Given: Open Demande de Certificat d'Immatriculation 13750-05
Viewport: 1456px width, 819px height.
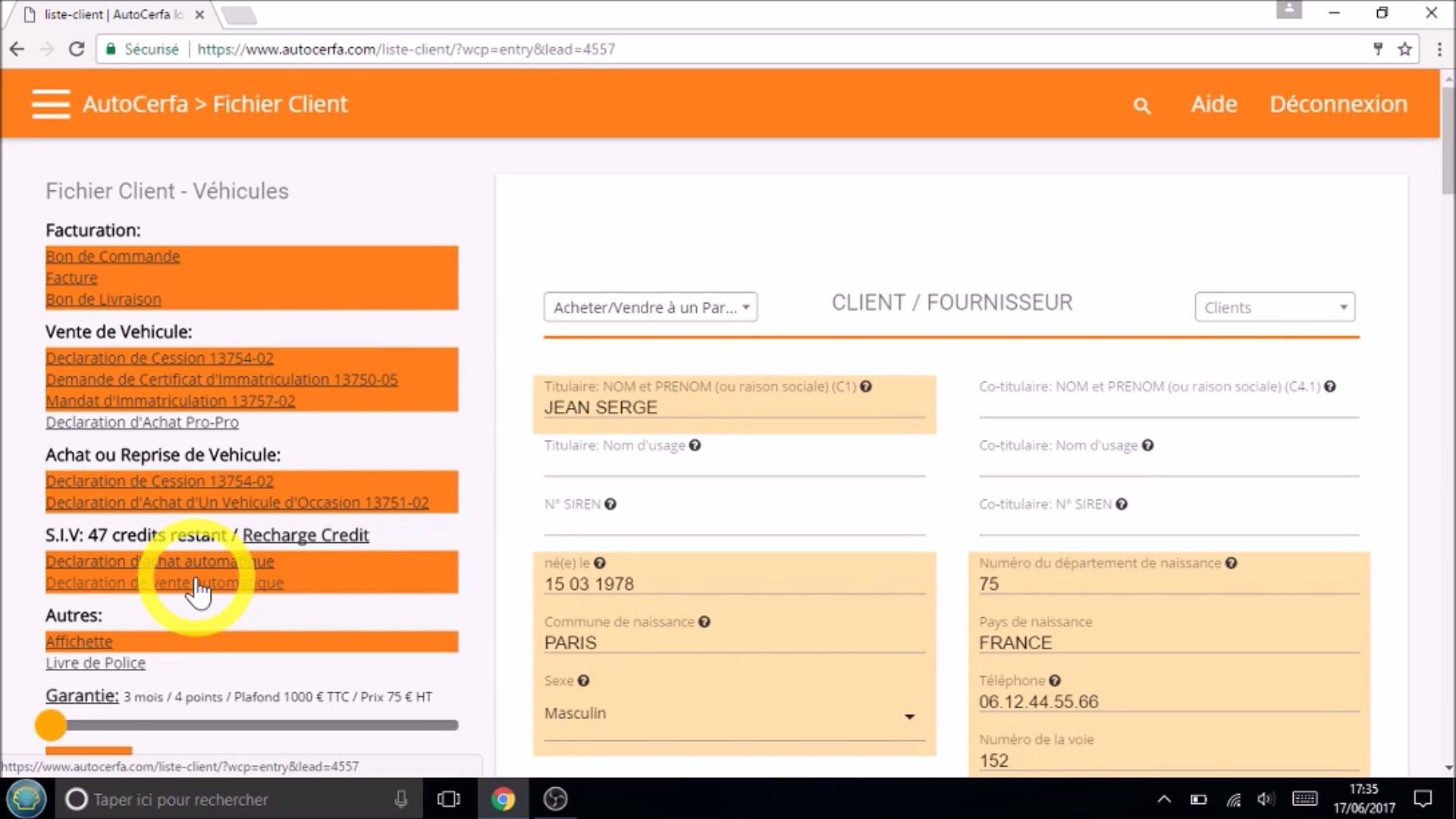Looking at the screenshot, I should pos(221,379).
